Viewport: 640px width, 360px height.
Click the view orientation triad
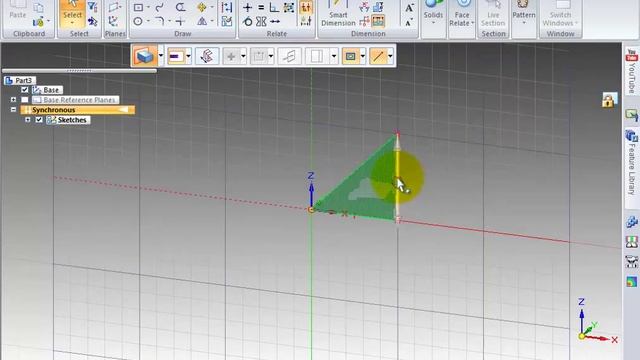tap(597, 322)
